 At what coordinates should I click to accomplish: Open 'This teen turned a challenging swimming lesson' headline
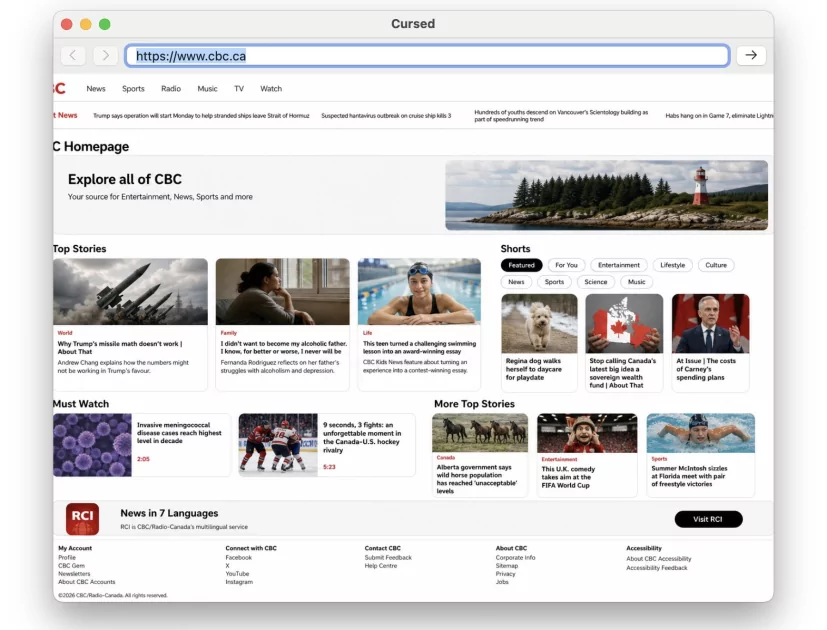(419, 347)
